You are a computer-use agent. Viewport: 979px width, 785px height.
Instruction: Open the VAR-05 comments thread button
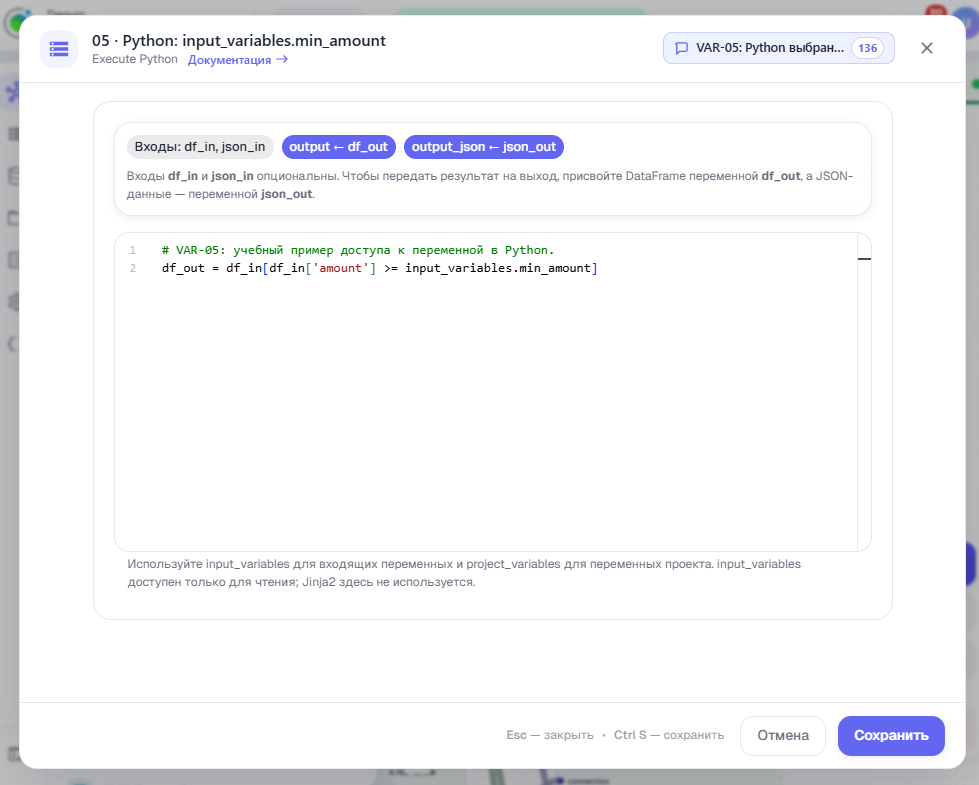point(779,48)
